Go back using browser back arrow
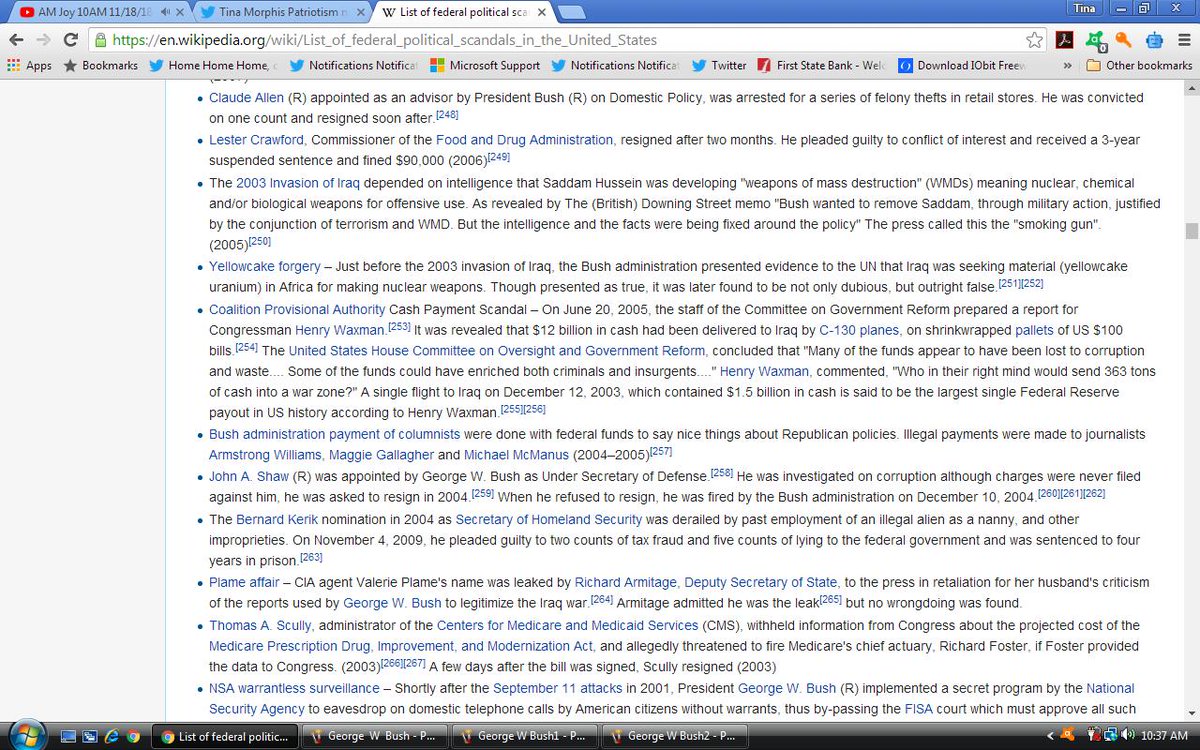The image size is (1200, 750). coord(17,41)
